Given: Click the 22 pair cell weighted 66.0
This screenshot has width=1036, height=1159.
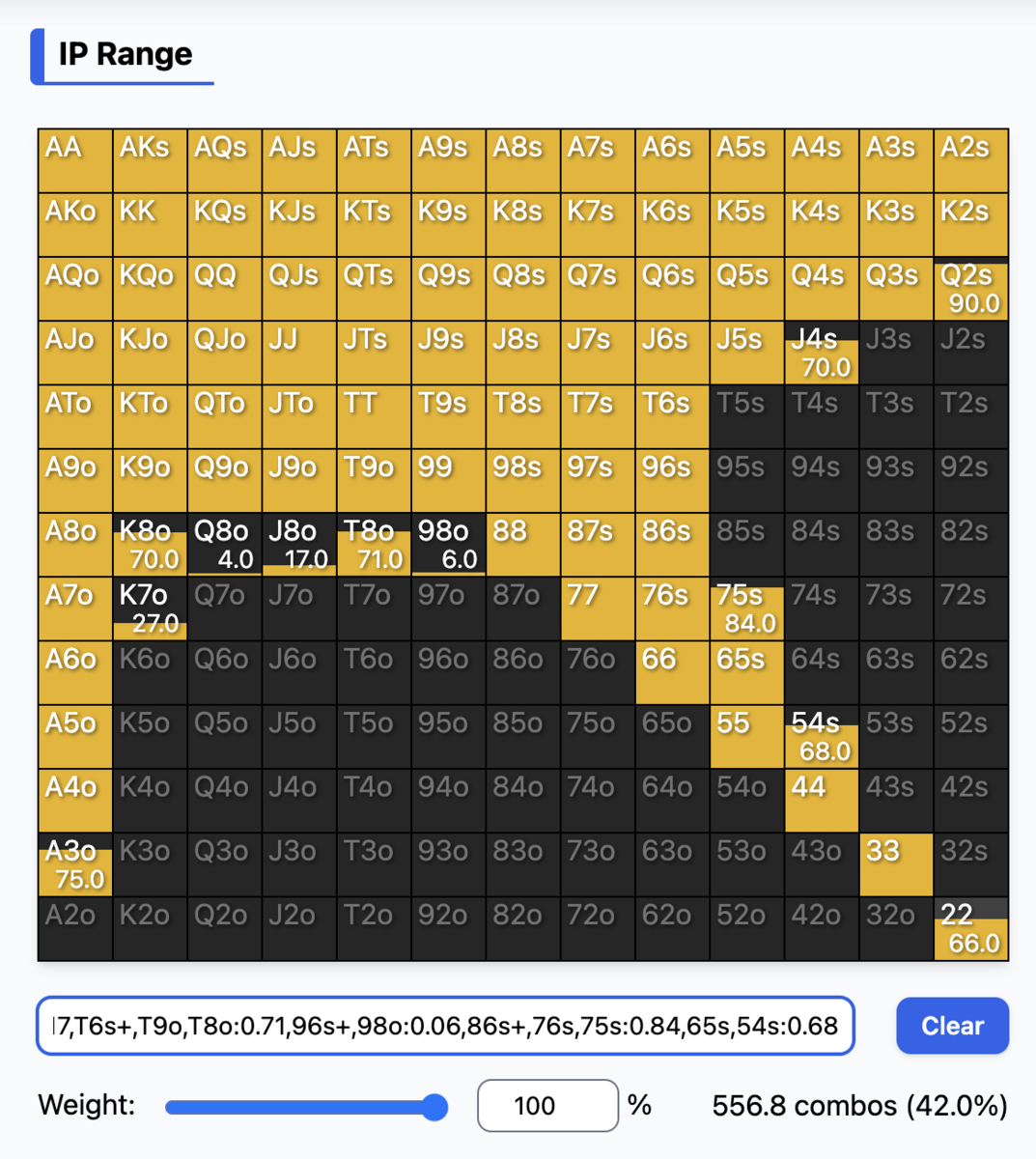Looking at the screenshot, I should pos(971,929).
